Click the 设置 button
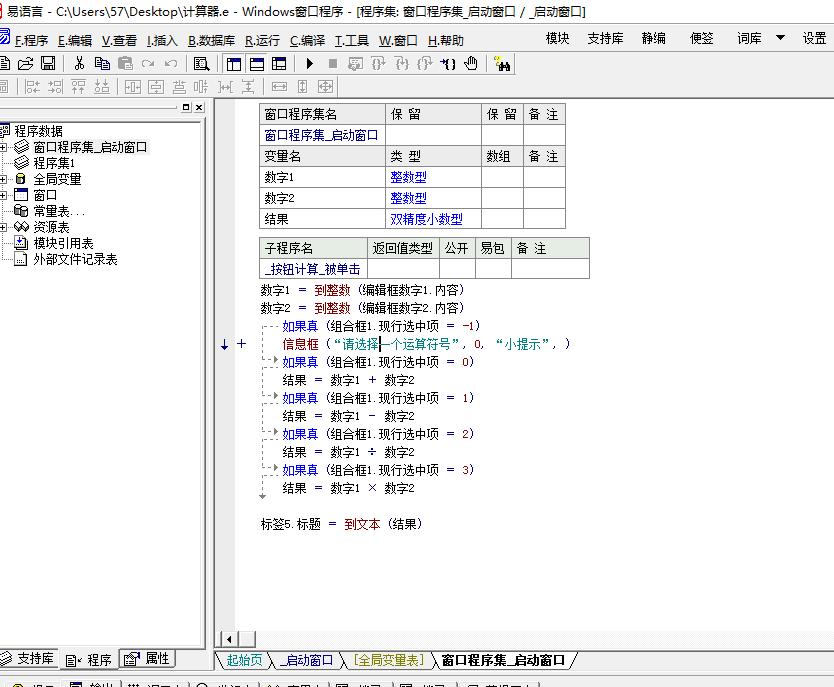 [814, 38]
